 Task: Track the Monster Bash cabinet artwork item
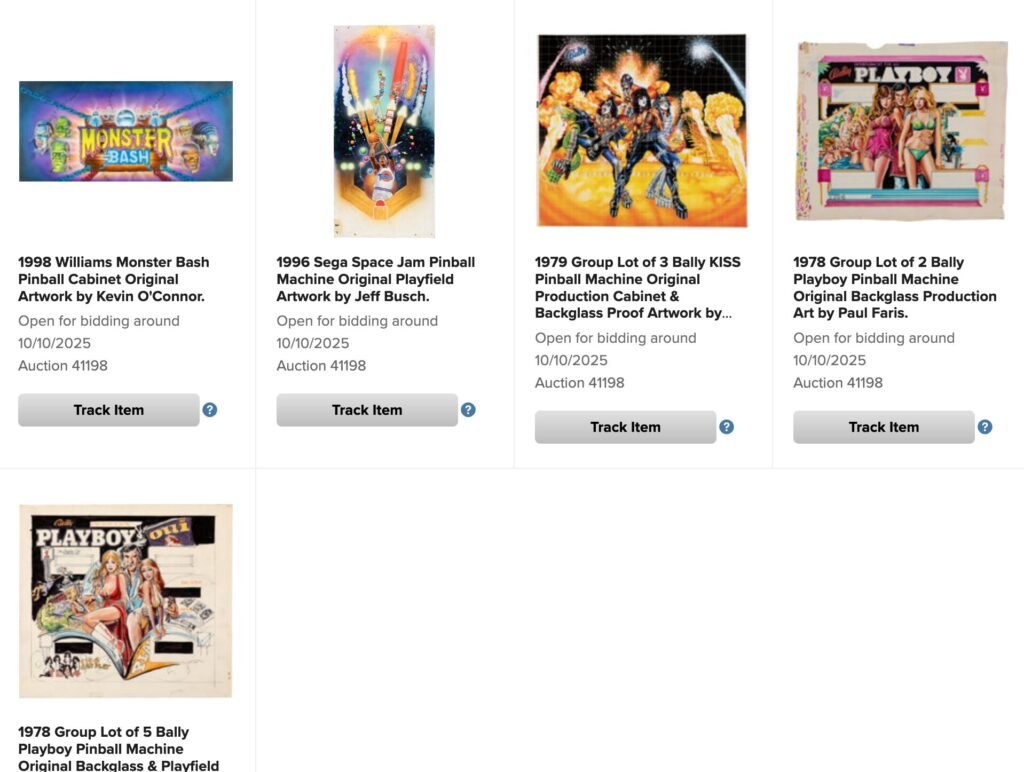pos(108,410)
